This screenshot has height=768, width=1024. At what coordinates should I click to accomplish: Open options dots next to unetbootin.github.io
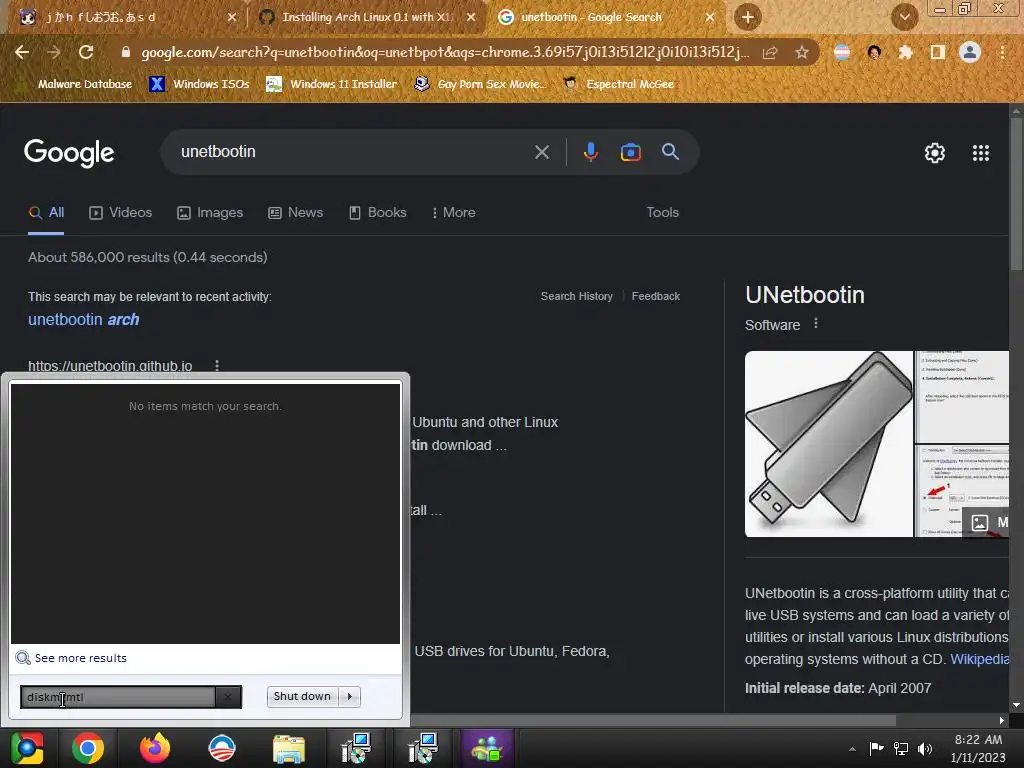tap(217, 366)
